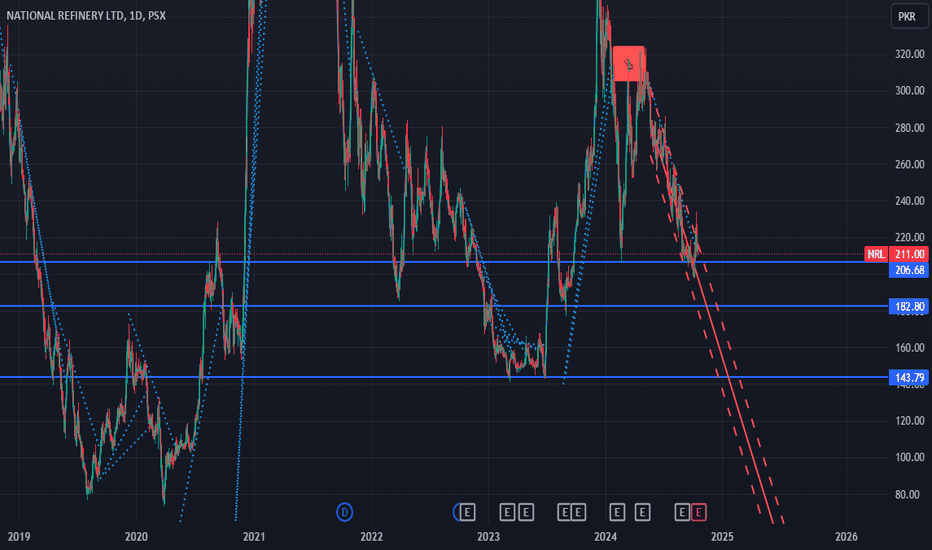The image size is (932, 550).
Task: Open the blue D dividend marker
Action: pos(344,512)
